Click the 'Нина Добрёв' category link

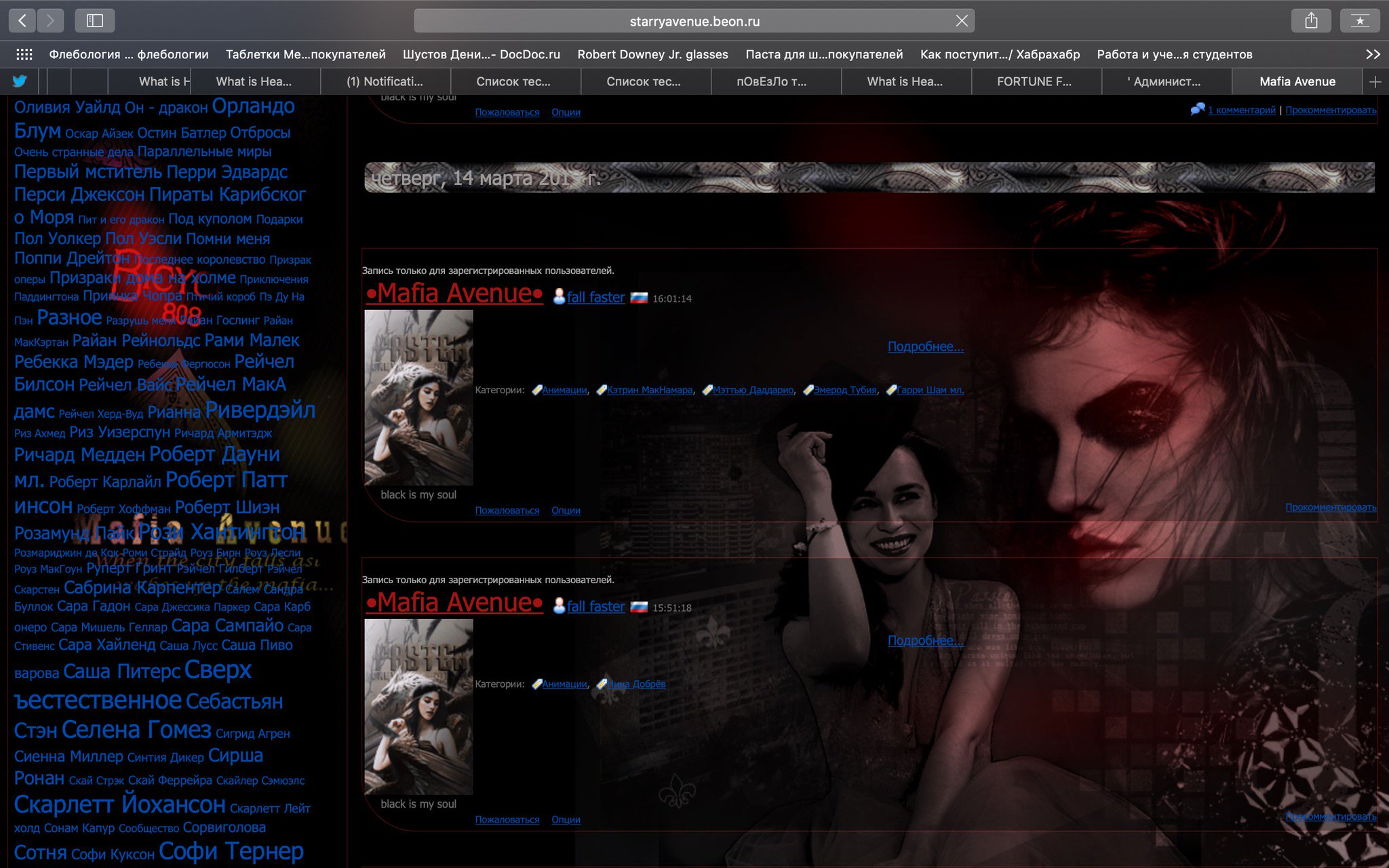(636, 684)
